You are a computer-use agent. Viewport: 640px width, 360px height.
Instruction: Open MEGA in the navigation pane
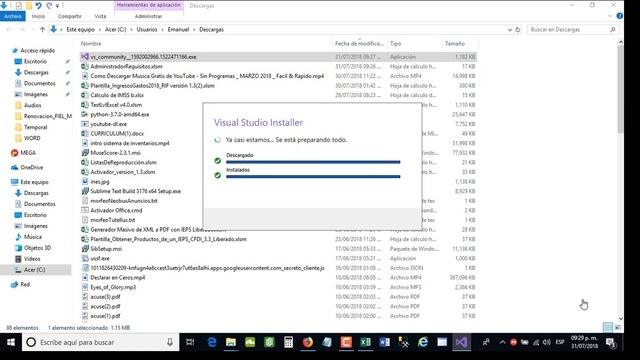28,153
